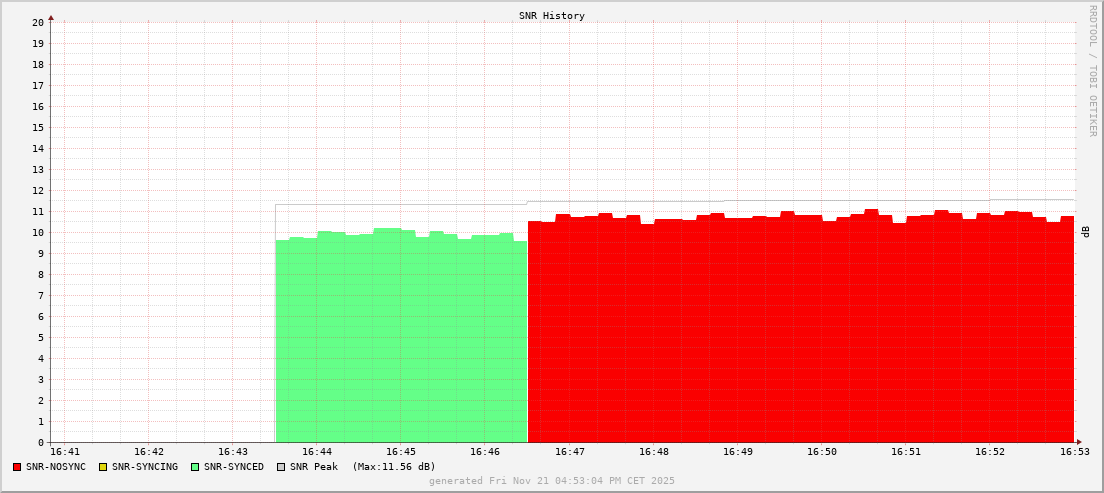
Task: Click the X-axis arrow tip at right
Action: point(1079,442)
